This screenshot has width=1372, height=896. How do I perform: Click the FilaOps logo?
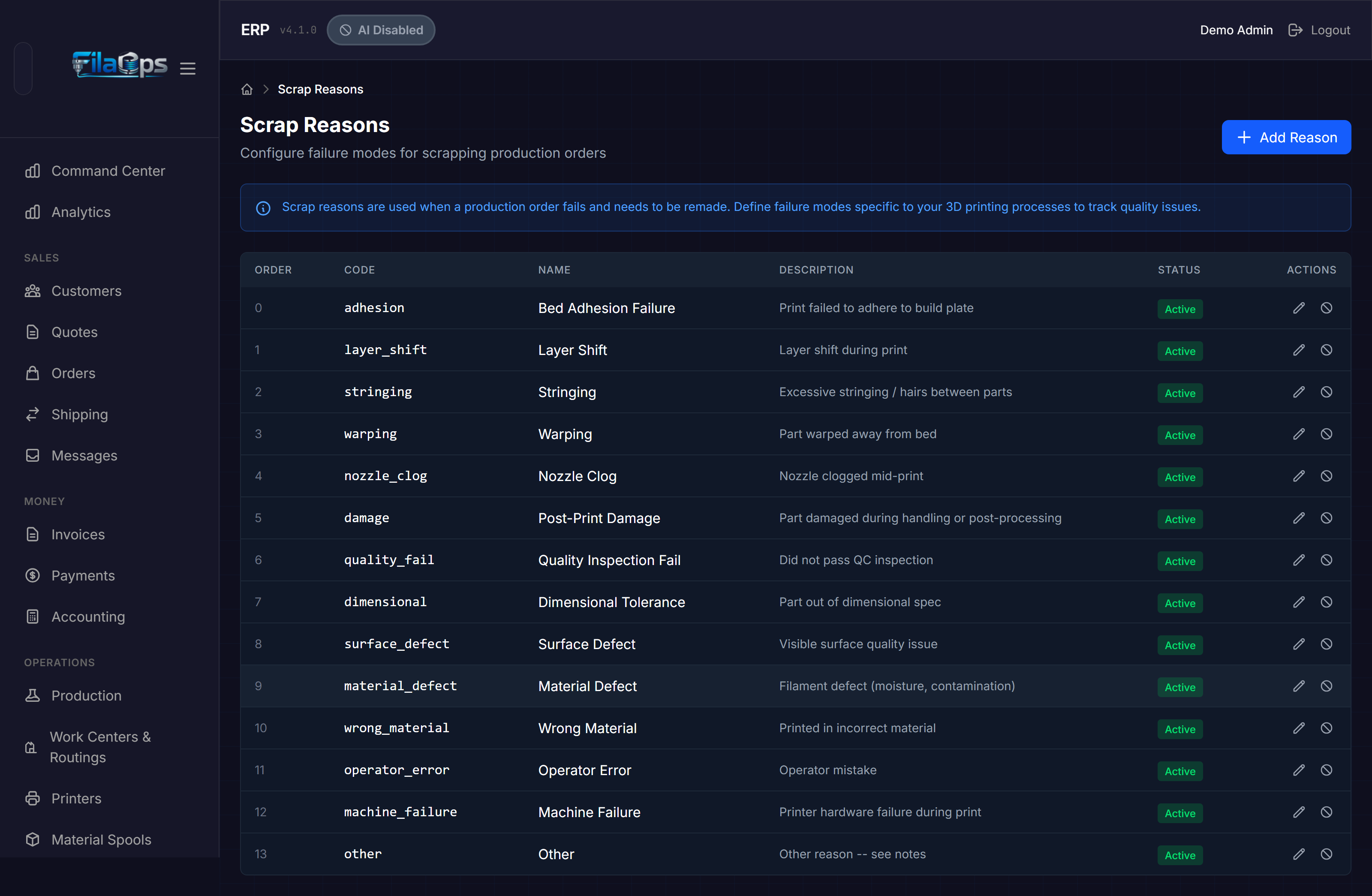pyautogui.click(x=119, y=65)
